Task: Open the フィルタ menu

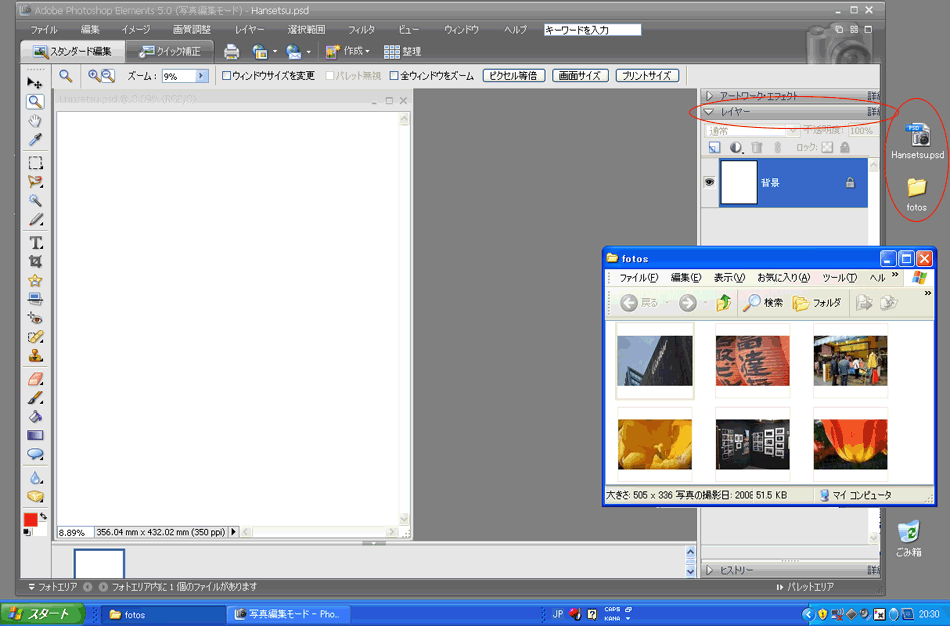Action: pos(361,30)
